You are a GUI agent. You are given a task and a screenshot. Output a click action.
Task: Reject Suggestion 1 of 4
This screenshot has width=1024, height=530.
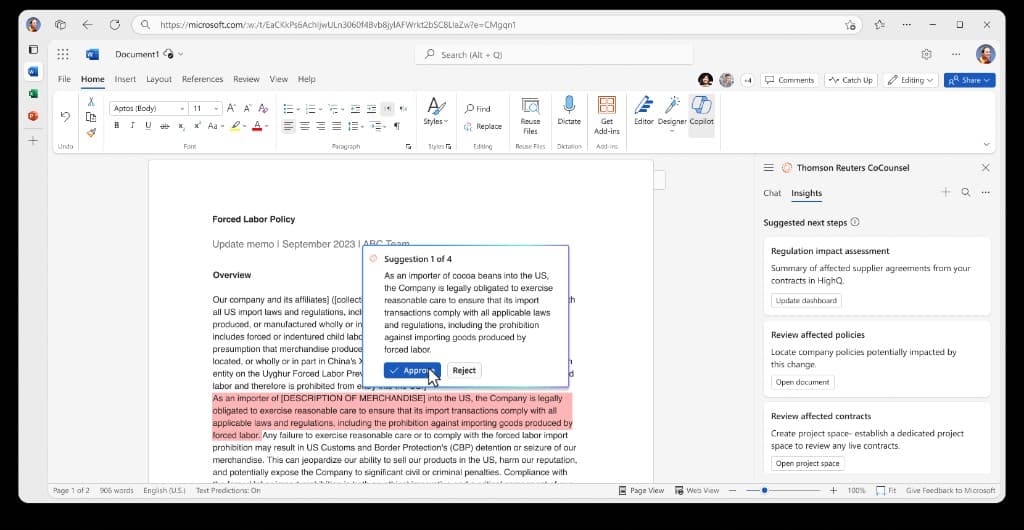(x=464, y=370)
